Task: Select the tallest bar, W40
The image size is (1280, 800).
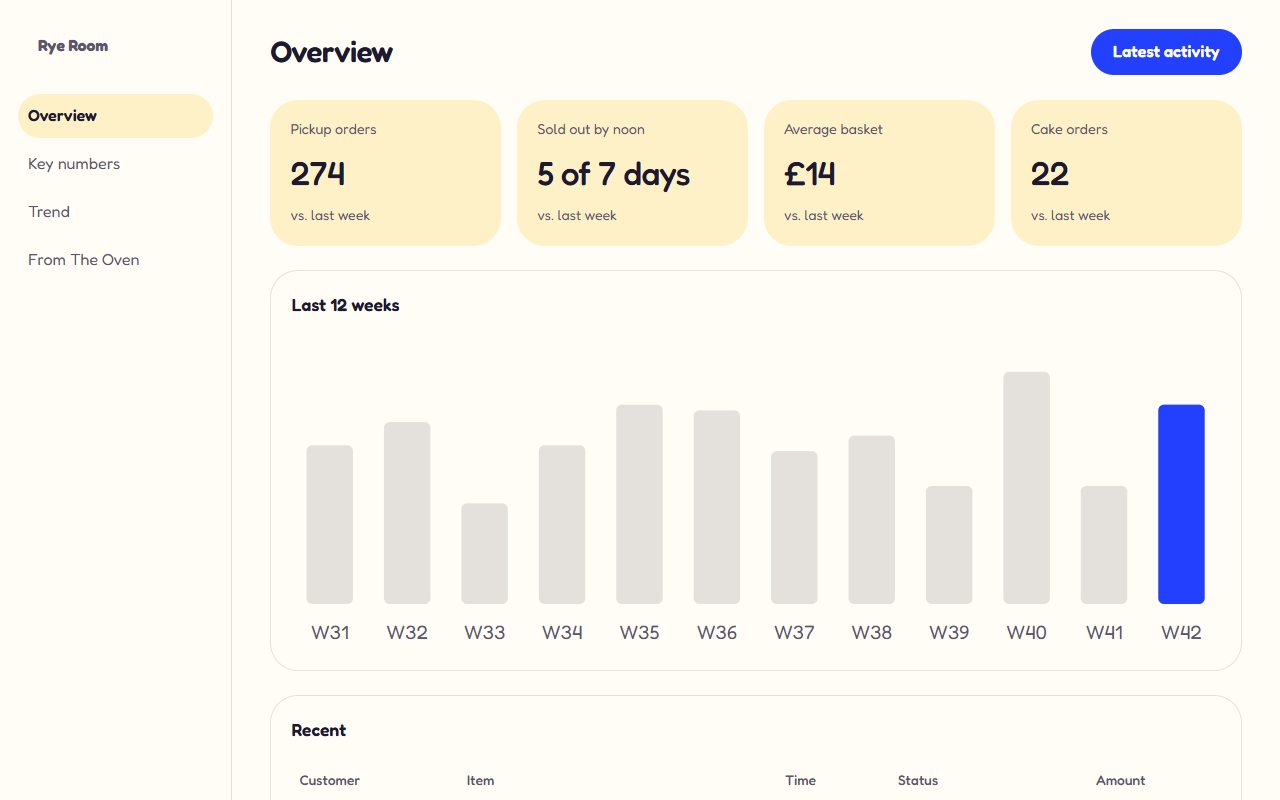Action: (x=1027, y=488)
